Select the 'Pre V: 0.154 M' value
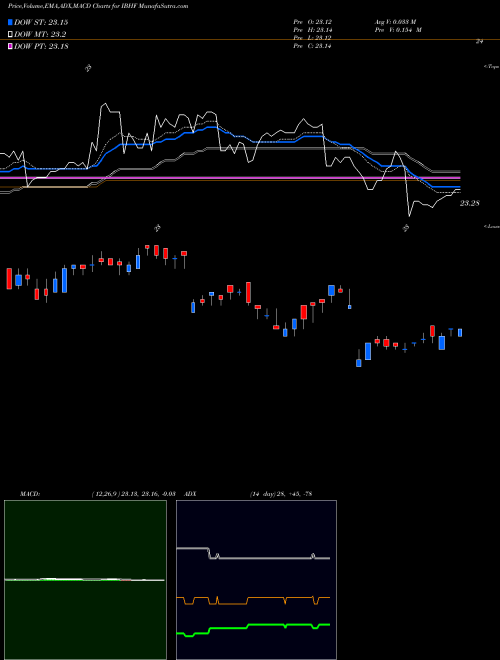The height and width of the screenshot is (660, 500). pos(398,30)
